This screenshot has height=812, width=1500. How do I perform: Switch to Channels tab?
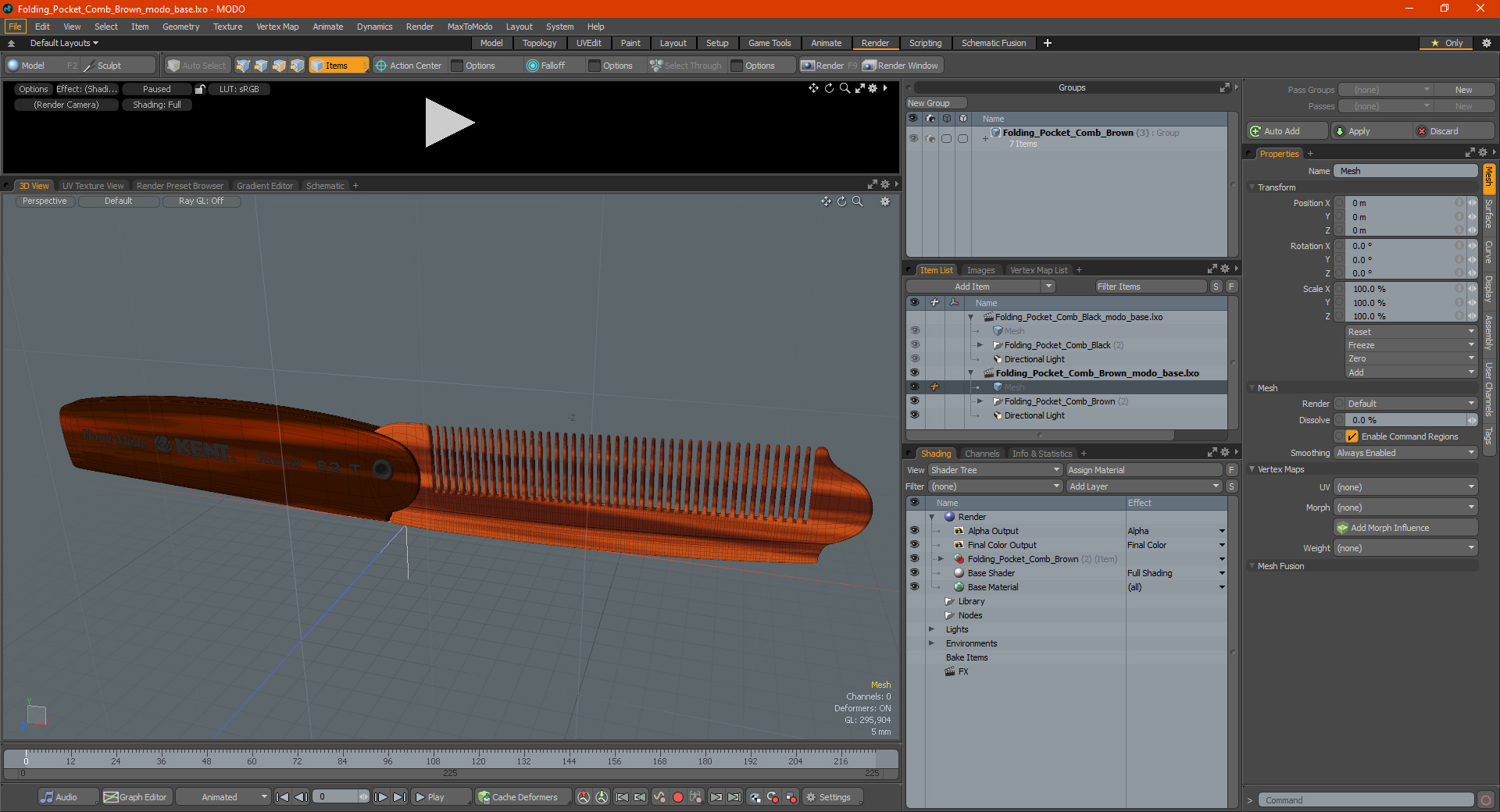click(982, 454)
